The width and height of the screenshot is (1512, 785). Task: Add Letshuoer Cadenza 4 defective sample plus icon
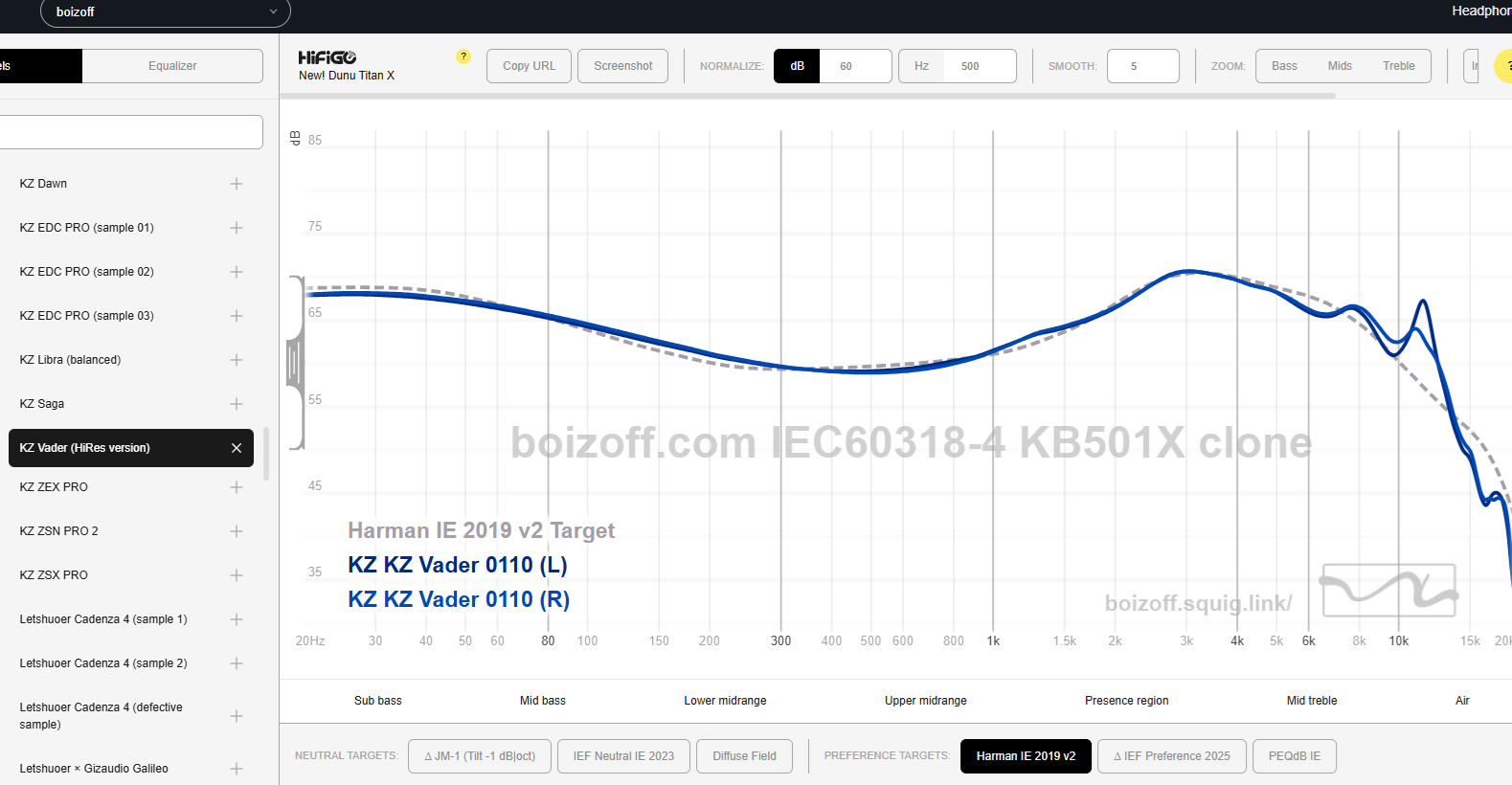(237, 716)
